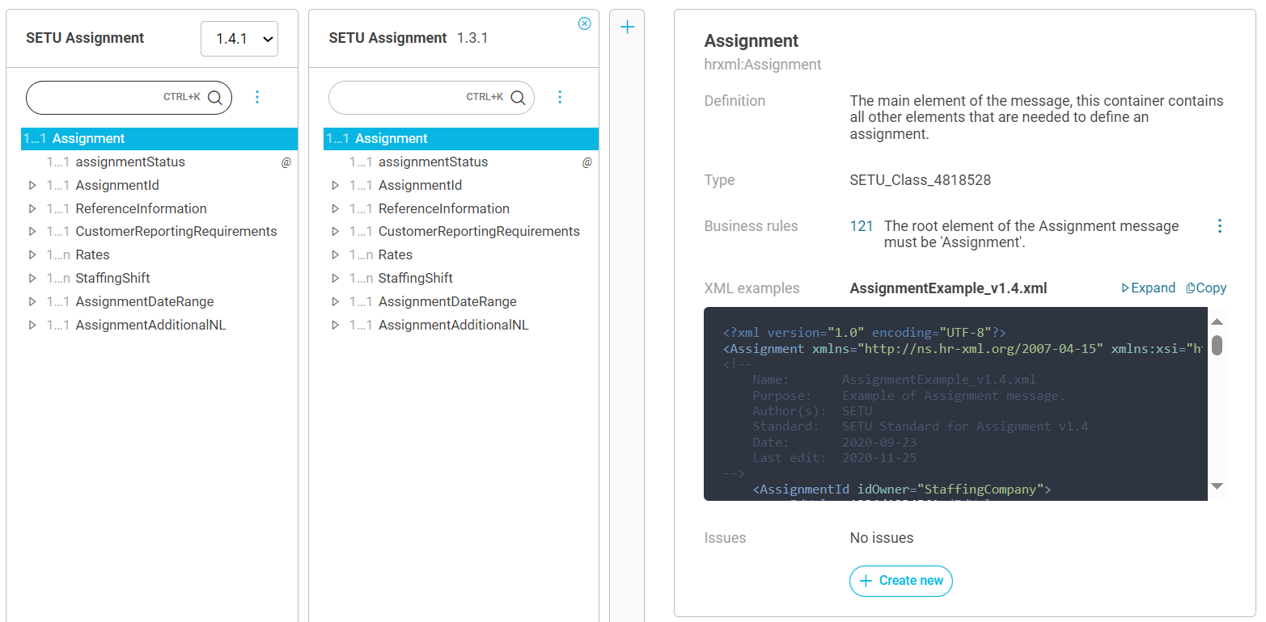This screenshot has width=1266, height=622.
Task: Select the Rates row in the 1.4.1 tree
Action: tap(159, 255)
